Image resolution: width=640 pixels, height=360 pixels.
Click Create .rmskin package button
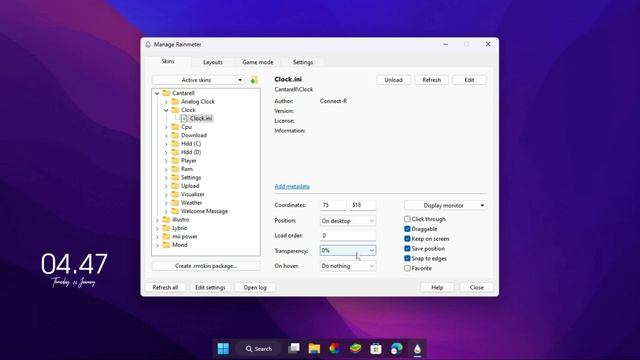[206, 266]
